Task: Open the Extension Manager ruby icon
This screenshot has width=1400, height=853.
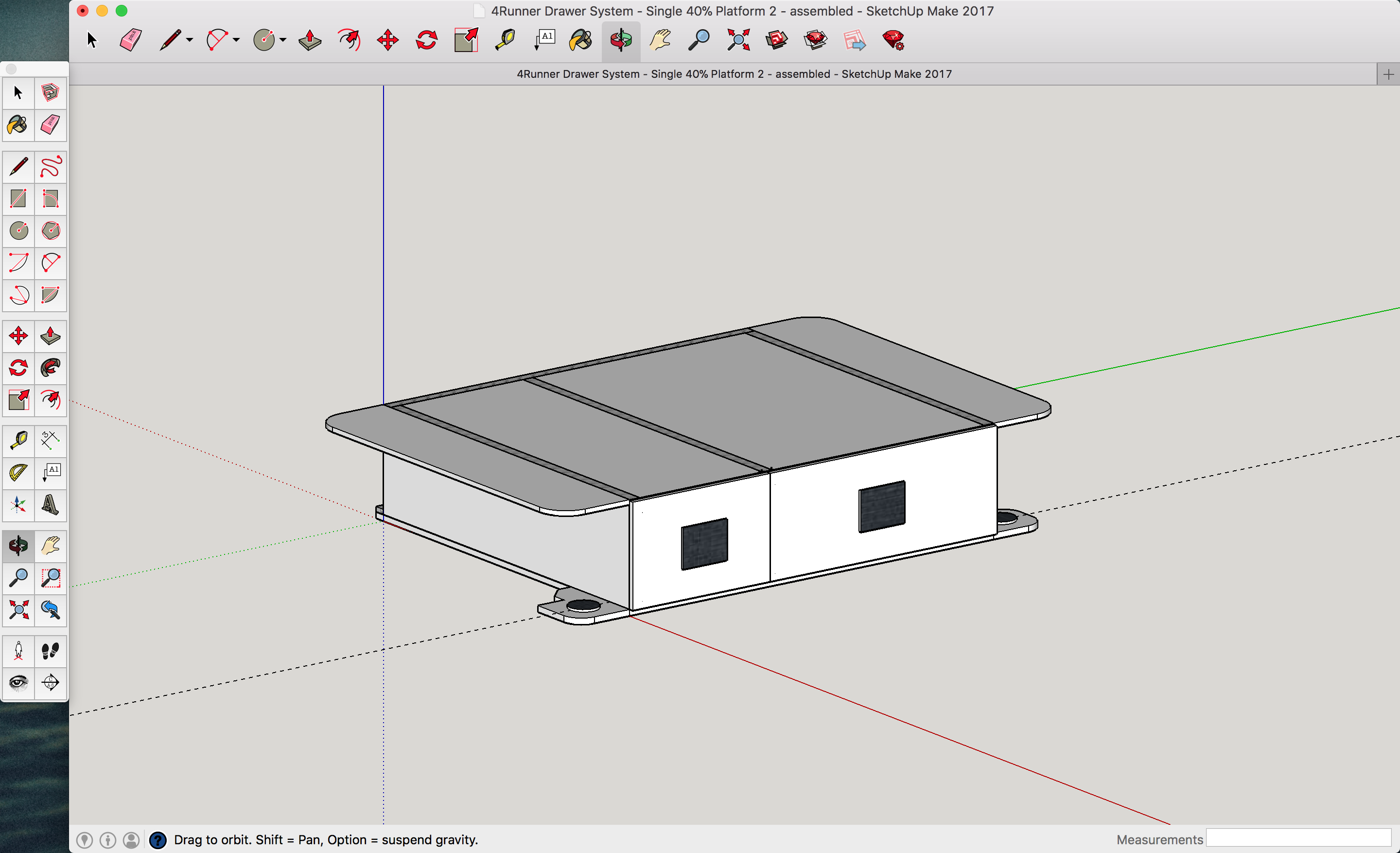Action: coord(894,40)
